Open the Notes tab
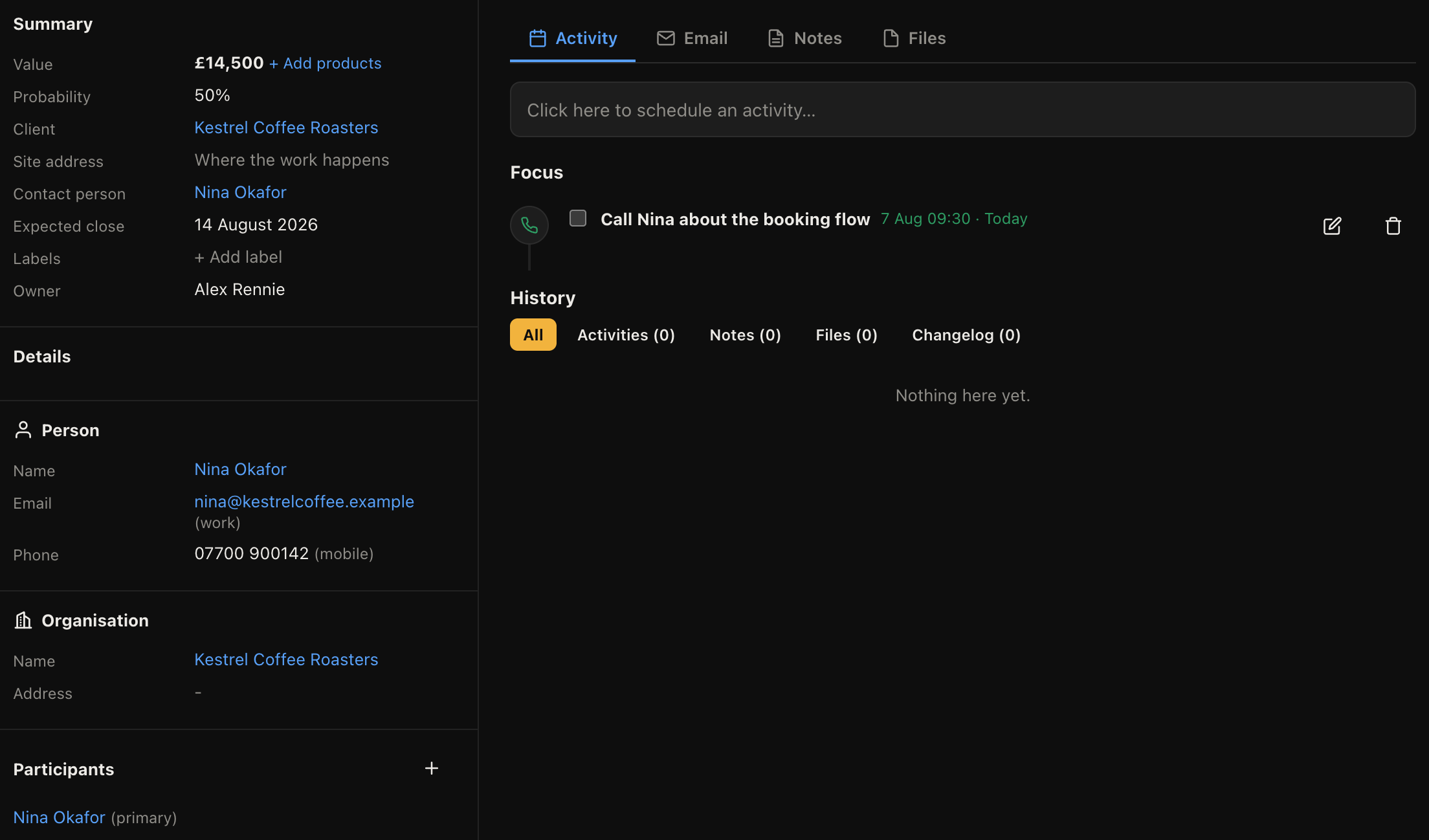 [804, 38]
